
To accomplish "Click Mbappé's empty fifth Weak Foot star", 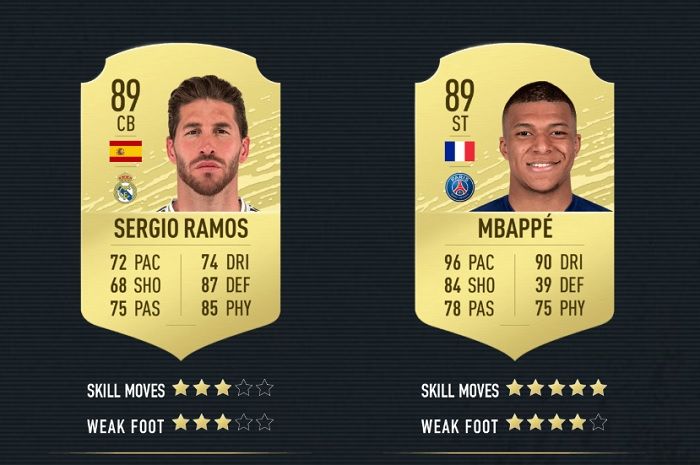I will click(598, 422).
